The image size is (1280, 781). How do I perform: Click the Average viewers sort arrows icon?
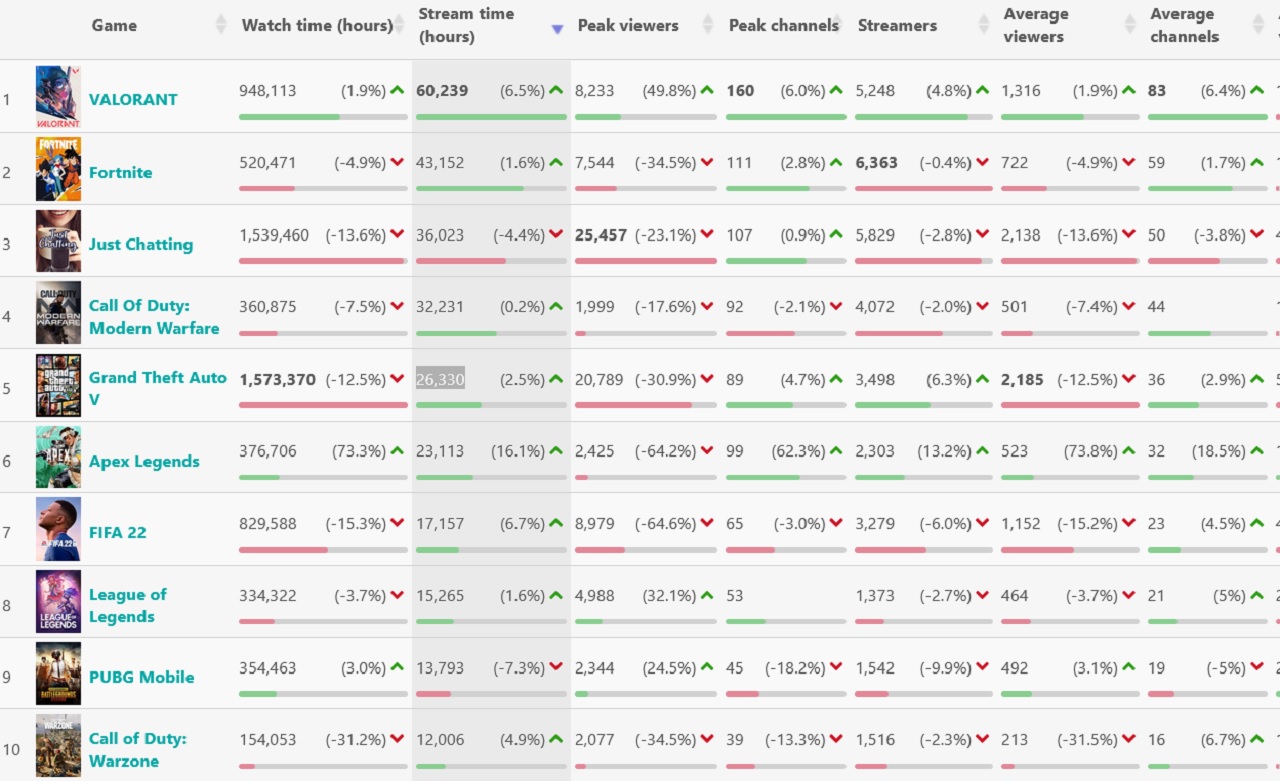point(1130,25)
